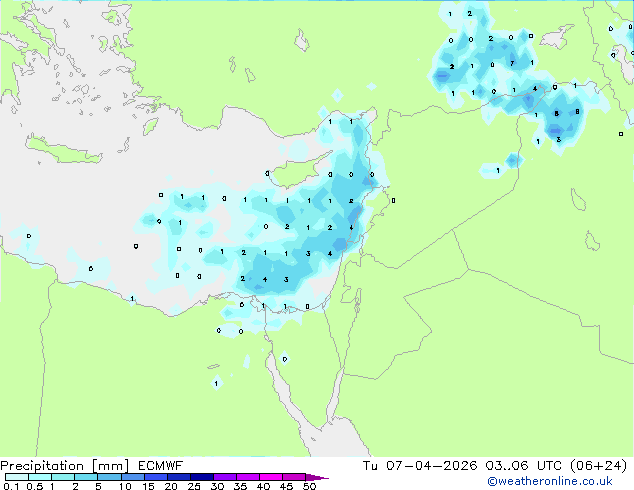Screen dimensions: 634x490
Task: Pick the magenta swatch between 40 and 45
Action: (x=271, y=477)
